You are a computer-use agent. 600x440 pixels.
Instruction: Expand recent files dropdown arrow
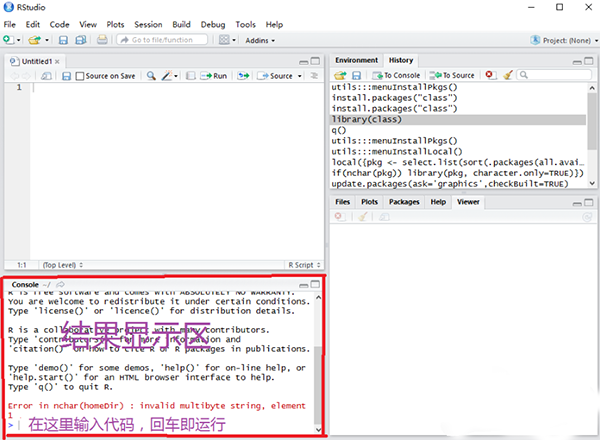coord(47,40)
